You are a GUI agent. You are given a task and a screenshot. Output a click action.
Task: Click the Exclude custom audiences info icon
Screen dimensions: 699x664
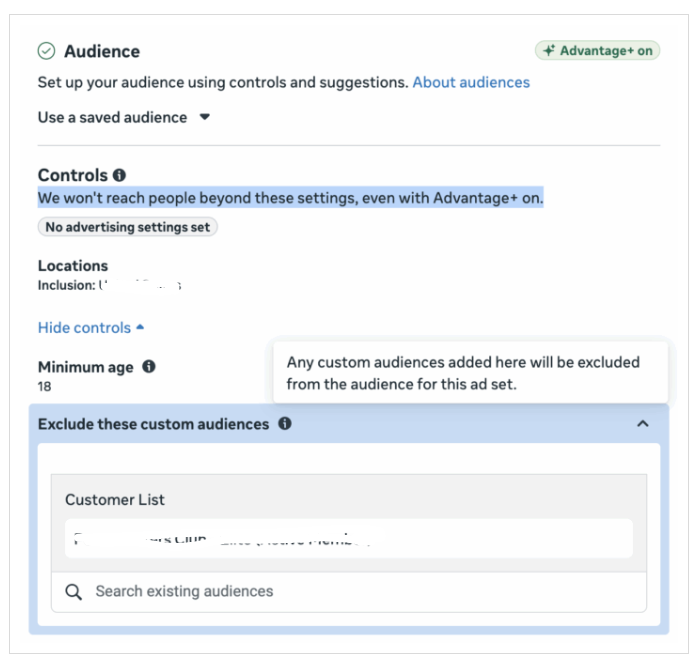pos(285,424)
